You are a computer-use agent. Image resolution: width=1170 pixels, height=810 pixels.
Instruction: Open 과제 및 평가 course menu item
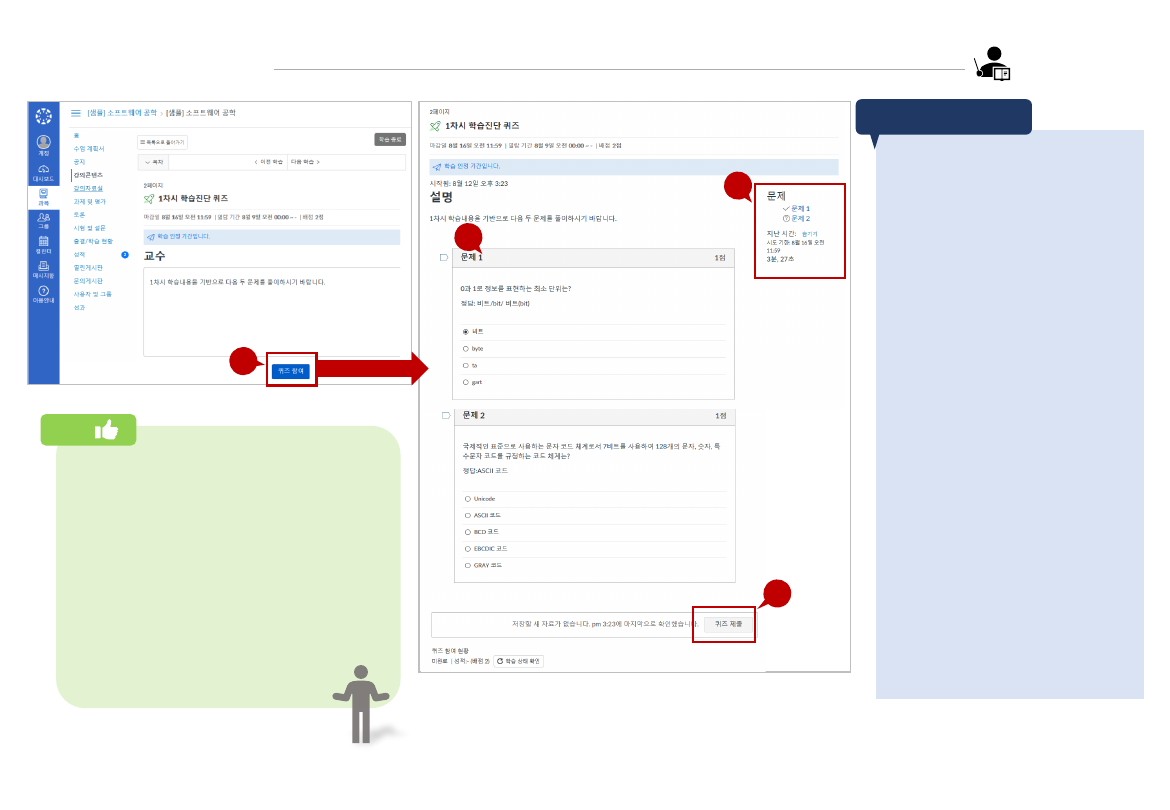90,201
